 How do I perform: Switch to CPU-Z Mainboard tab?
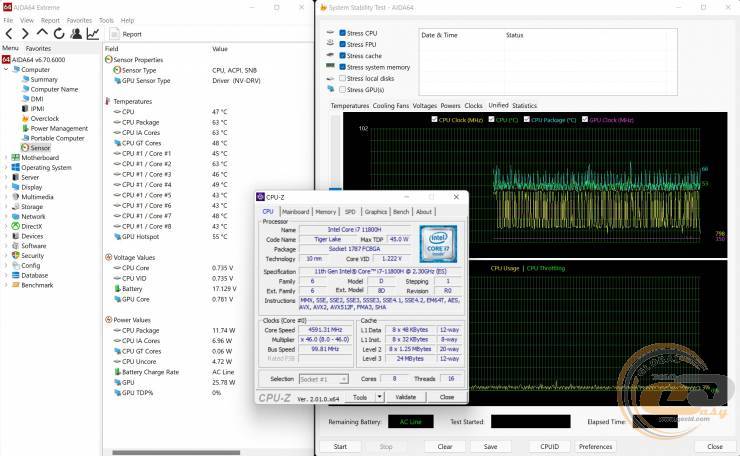pos(295,212)
